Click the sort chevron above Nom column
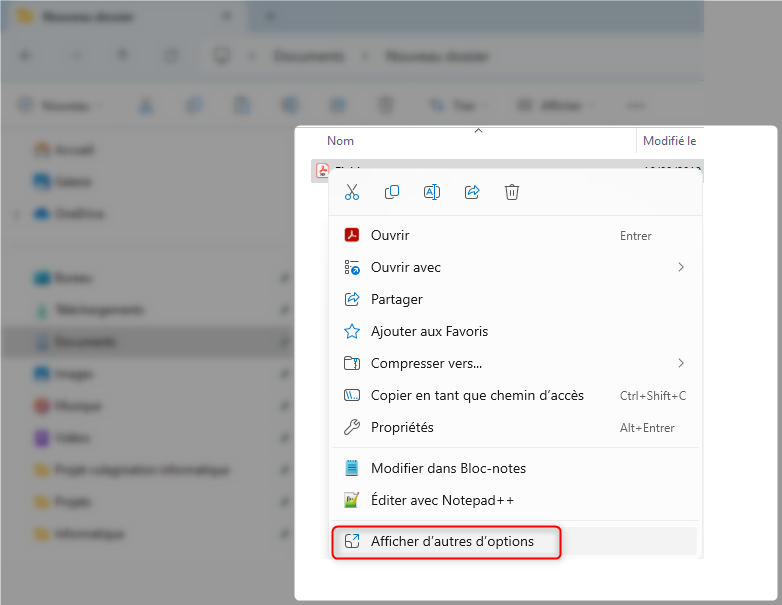This screenshot has height=605, width=782. pos(478,130)
